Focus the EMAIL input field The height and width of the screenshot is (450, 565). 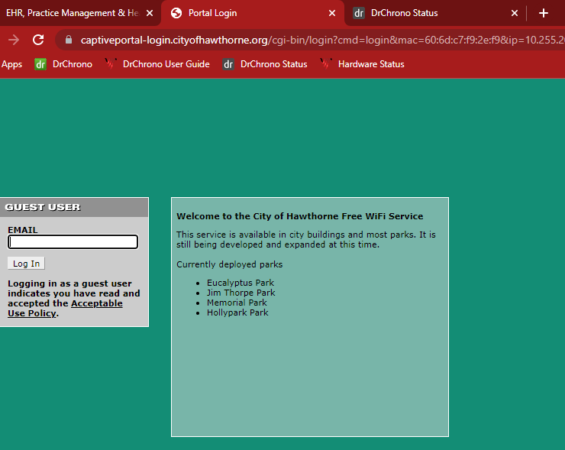[73, 242]
